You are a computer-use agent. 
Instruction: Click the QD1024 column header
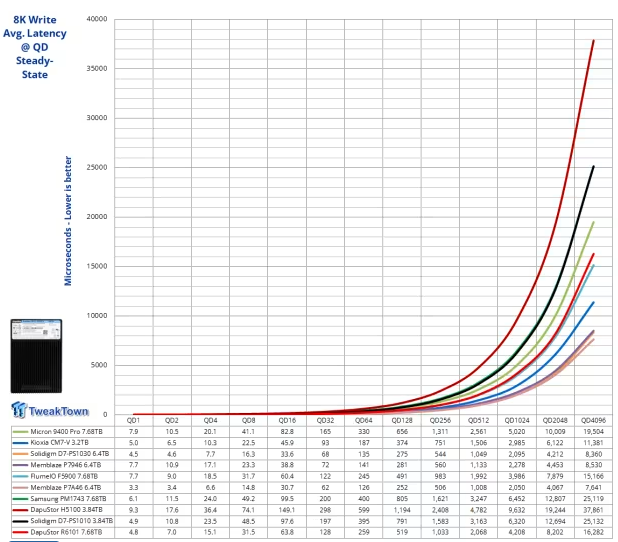click(517, 420)
